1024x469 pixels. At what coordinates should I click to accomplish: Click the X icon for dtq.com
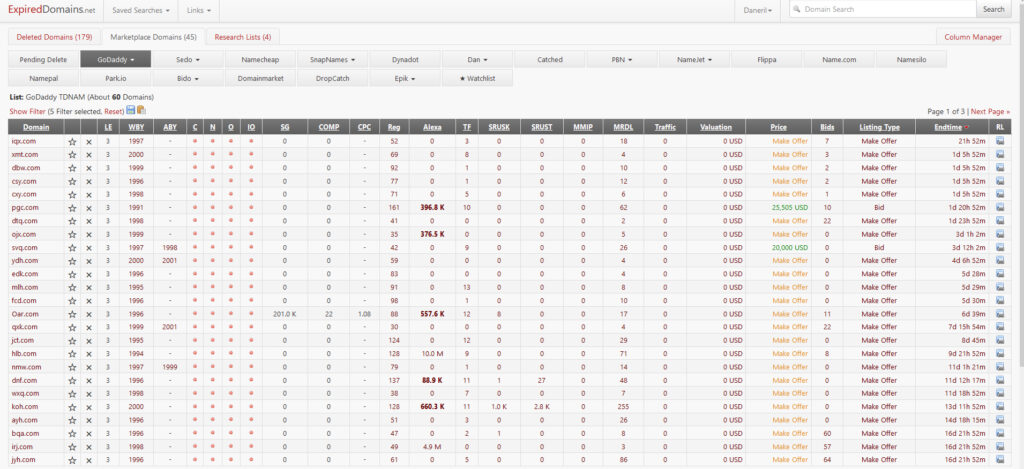(x=89, y=221)
